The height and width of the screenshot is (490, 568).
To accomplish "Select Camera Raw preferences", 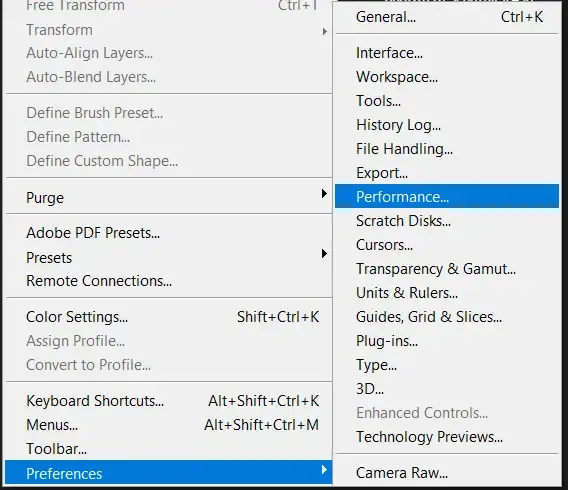I will tap(447, 473).
